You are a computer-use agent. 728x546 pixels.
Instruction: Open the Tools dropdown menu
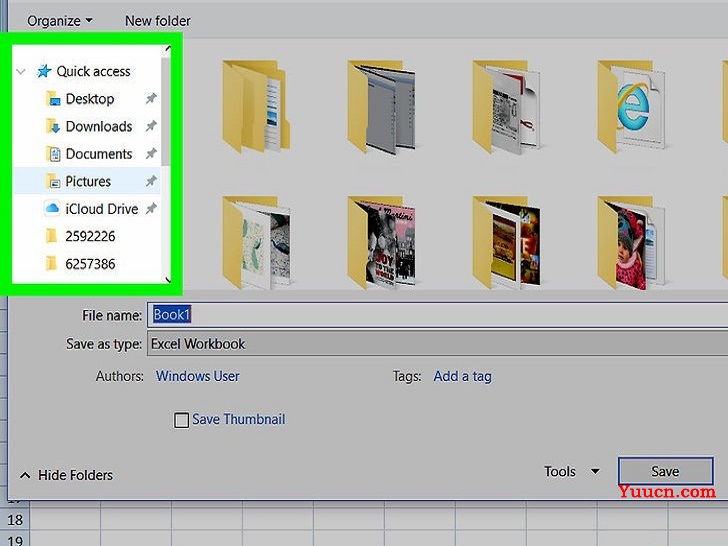572,472
